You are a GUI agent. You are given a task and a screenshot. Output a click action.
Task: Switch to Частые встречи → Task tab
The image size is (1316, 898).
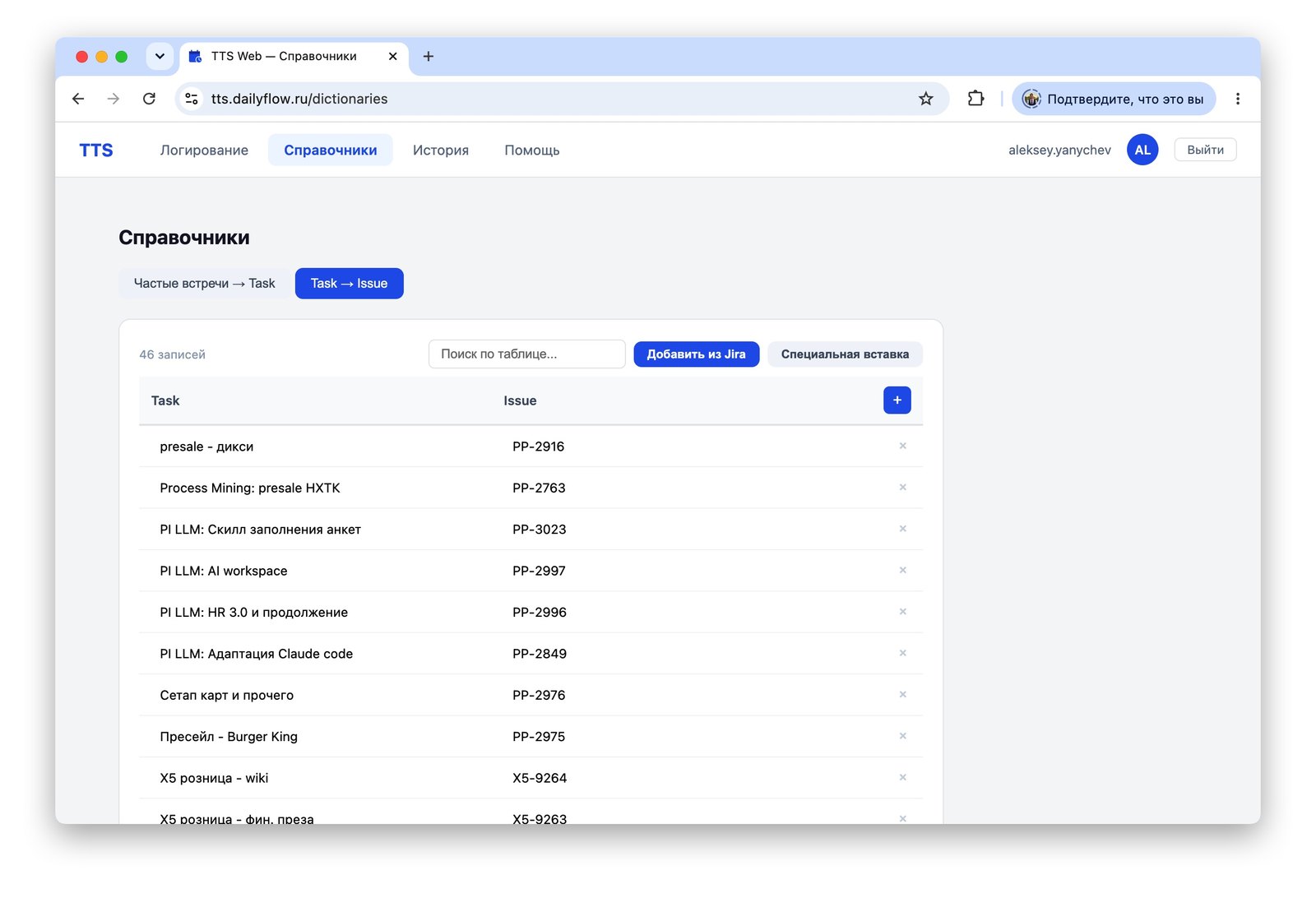point(205,284)
